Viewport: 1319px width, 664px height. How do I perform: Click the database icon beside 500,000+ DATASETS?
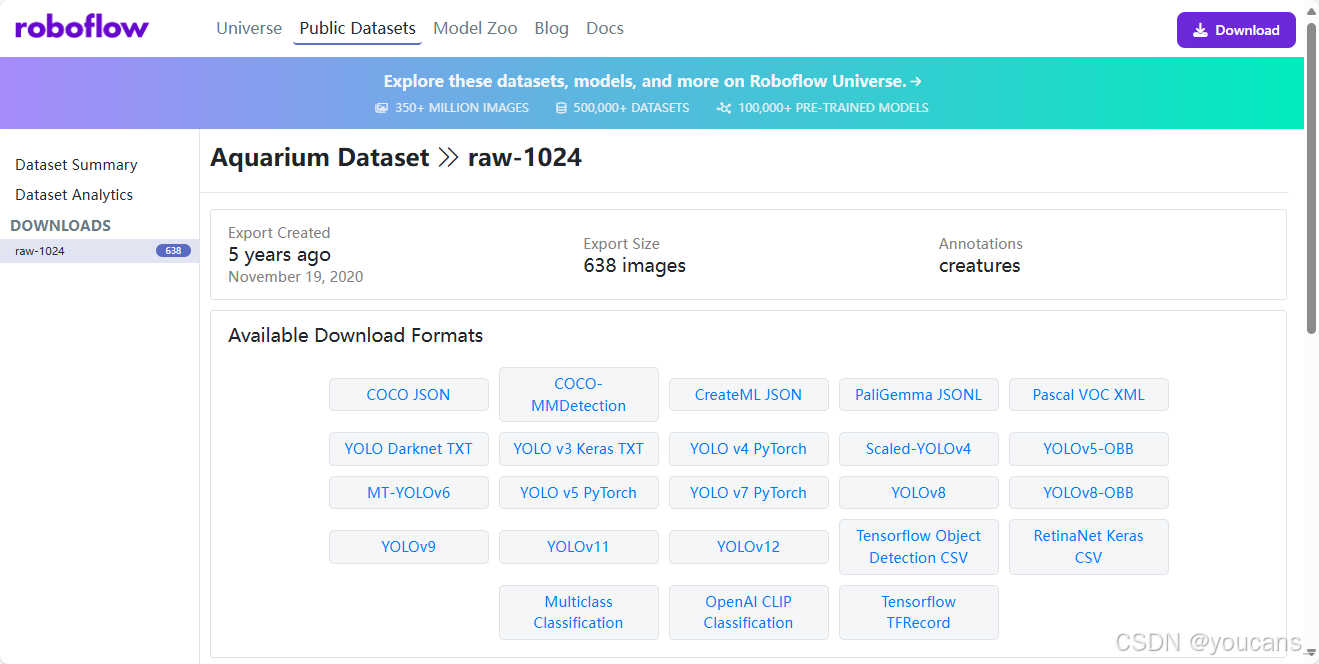(561, 108)
